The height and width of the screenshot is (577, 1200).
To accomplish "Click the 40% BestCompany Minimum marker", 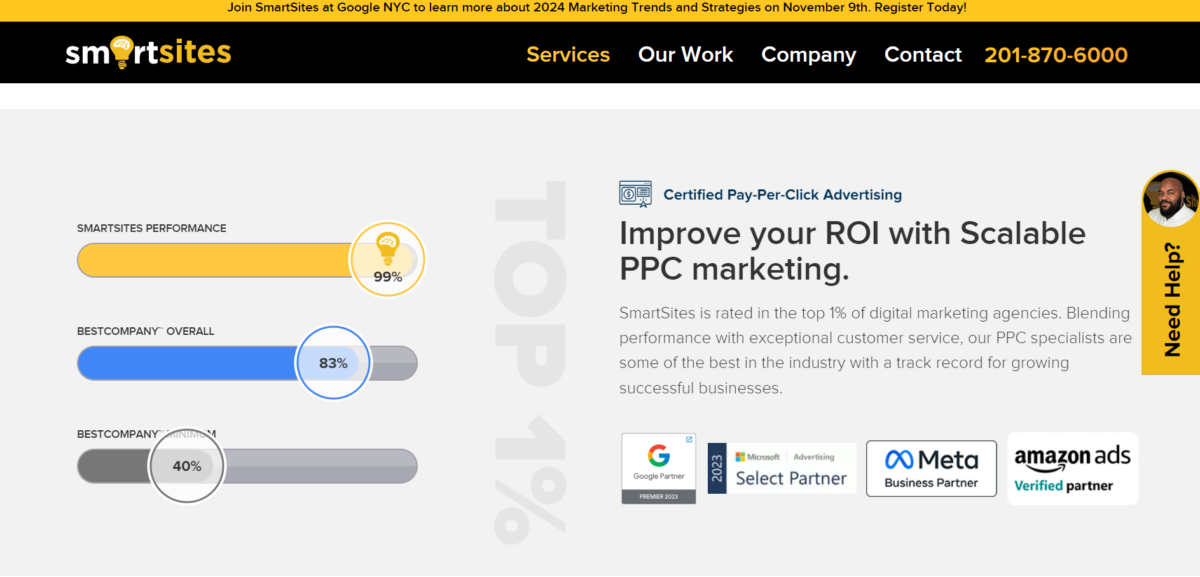I will [187, 466].
